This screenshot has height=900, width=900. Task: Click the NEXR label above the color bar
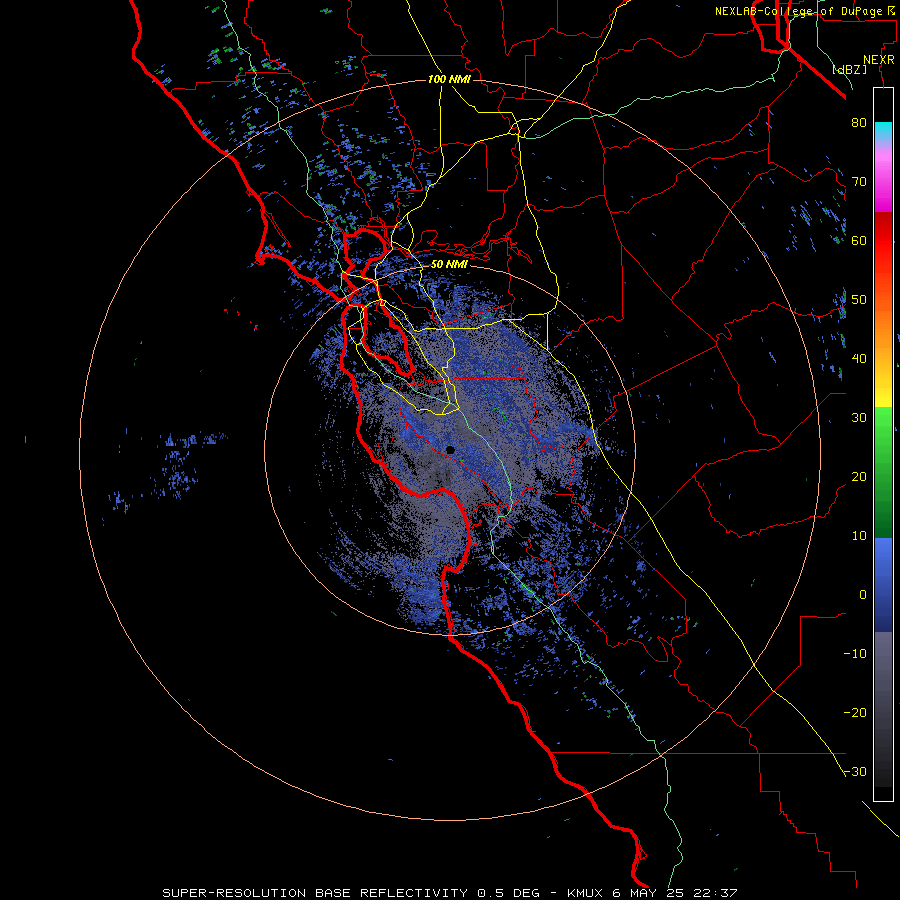(879, 60)
